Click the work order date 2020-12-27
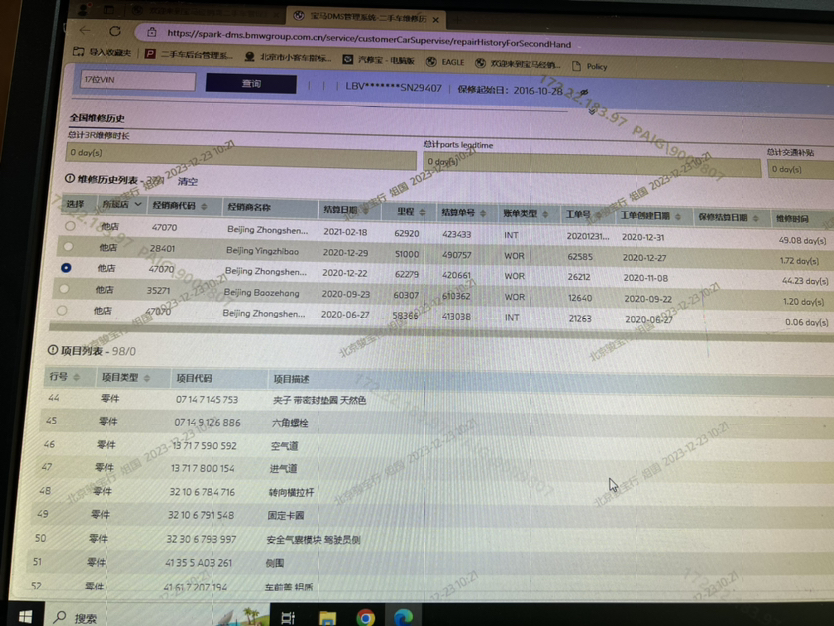834x626 pixels. tap(644, 257)
